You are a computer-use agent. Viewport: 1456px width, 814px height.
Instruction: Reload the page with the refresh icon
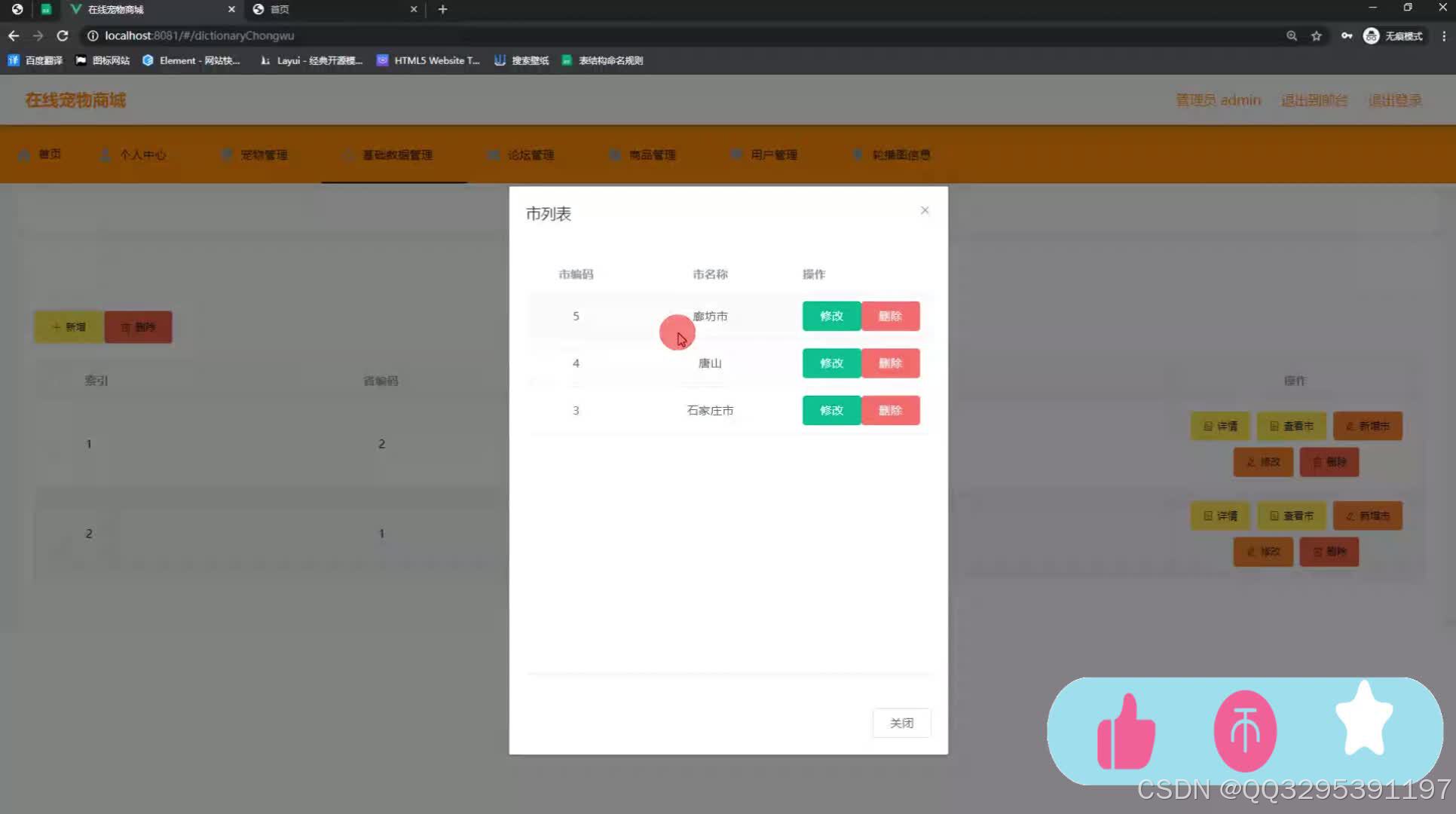[63, 35]
